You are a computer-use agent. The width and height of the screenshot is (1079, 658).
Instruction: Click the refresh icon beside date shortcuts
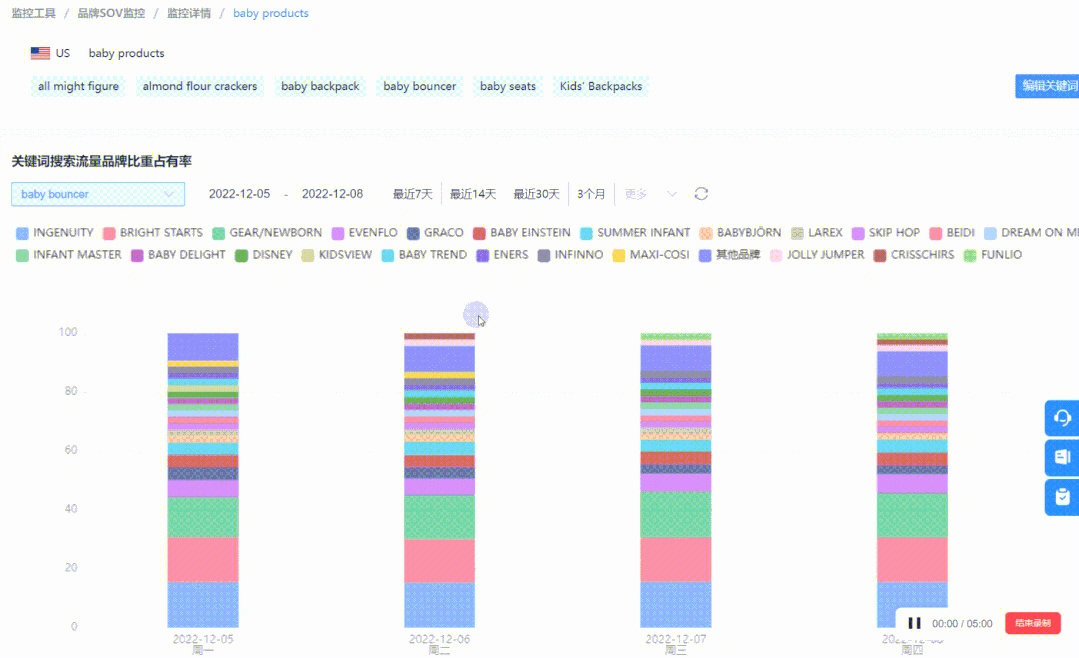701,194
